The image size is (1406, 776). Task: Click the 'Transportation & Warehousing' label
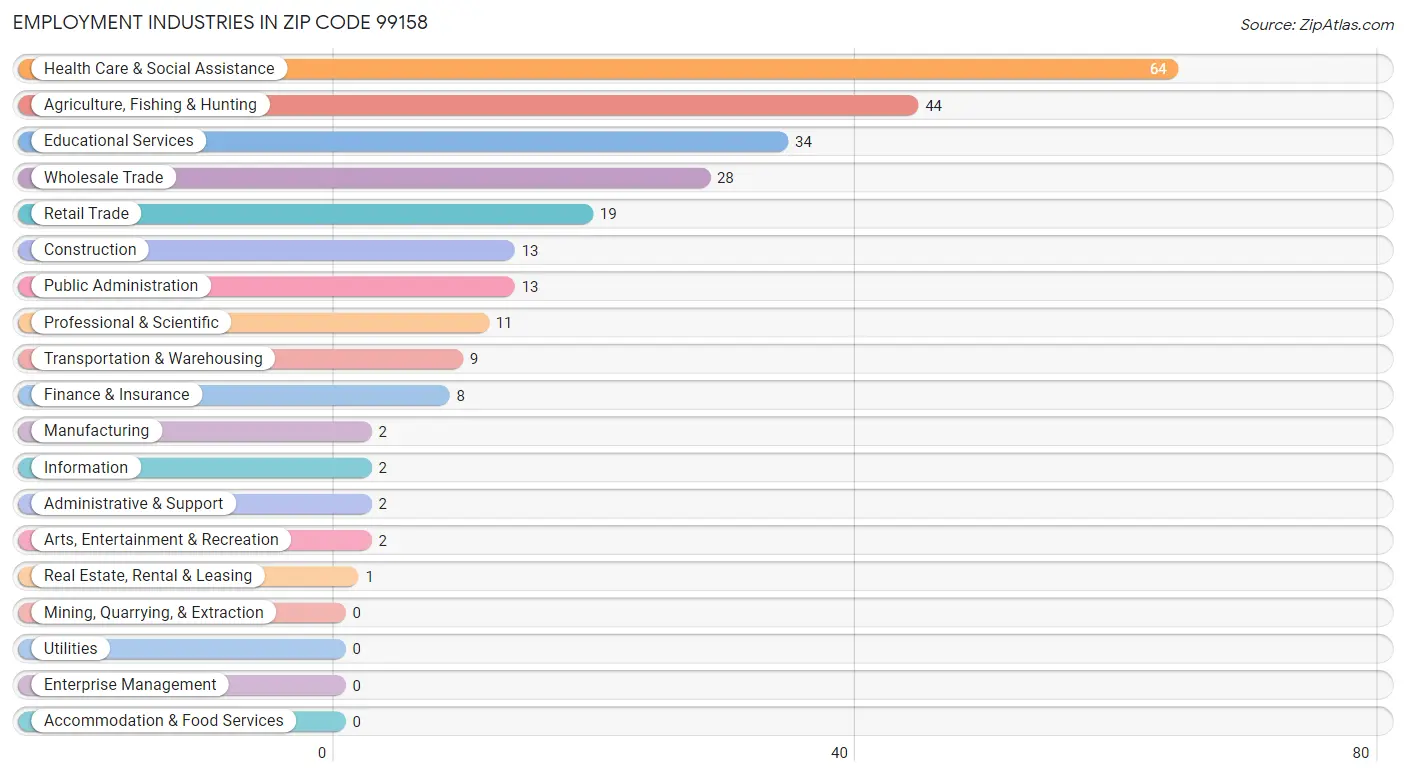click(x=153, y=359)
